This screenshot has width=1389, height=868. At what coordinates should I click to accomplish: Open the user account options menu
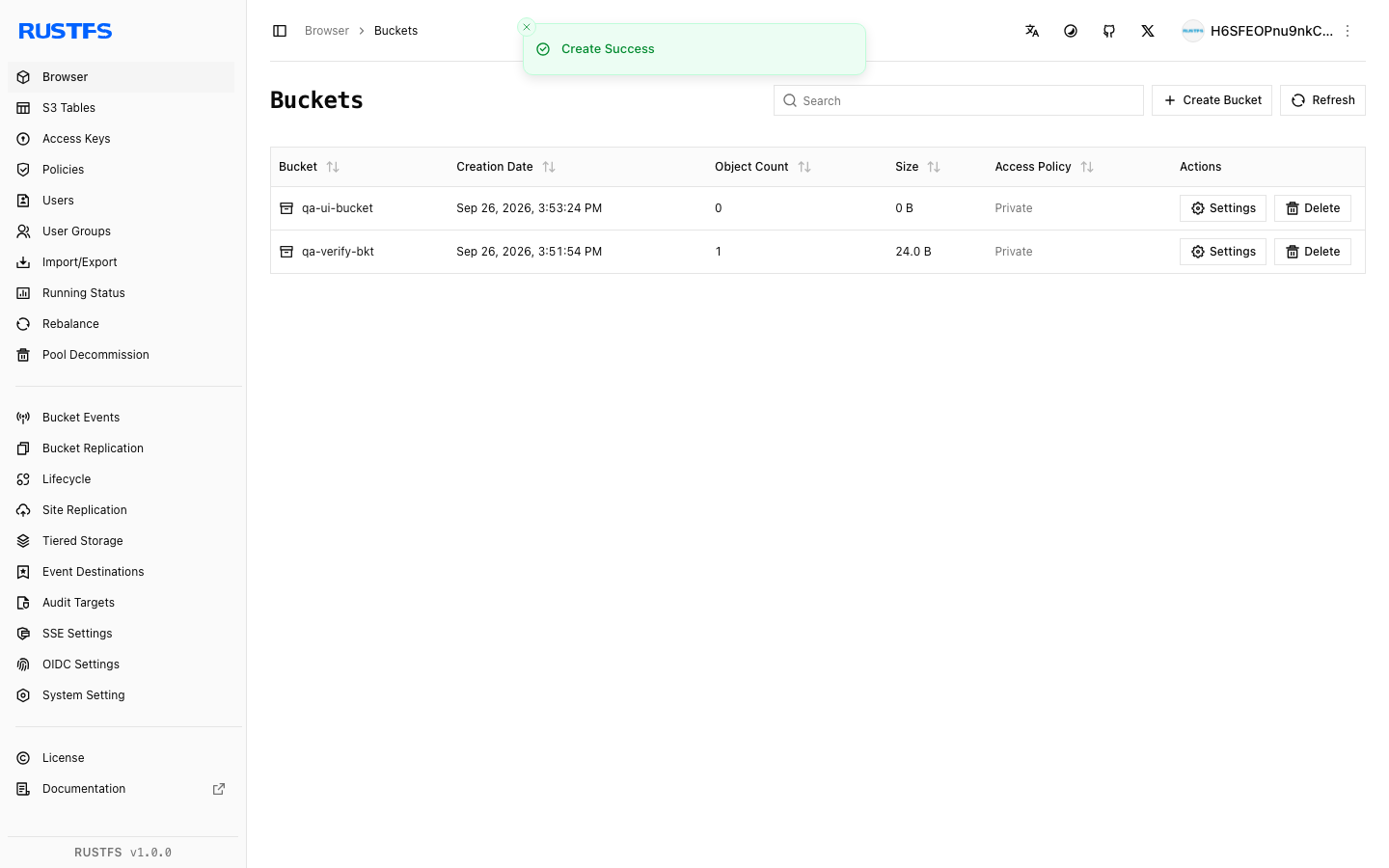click(1348, 31)
